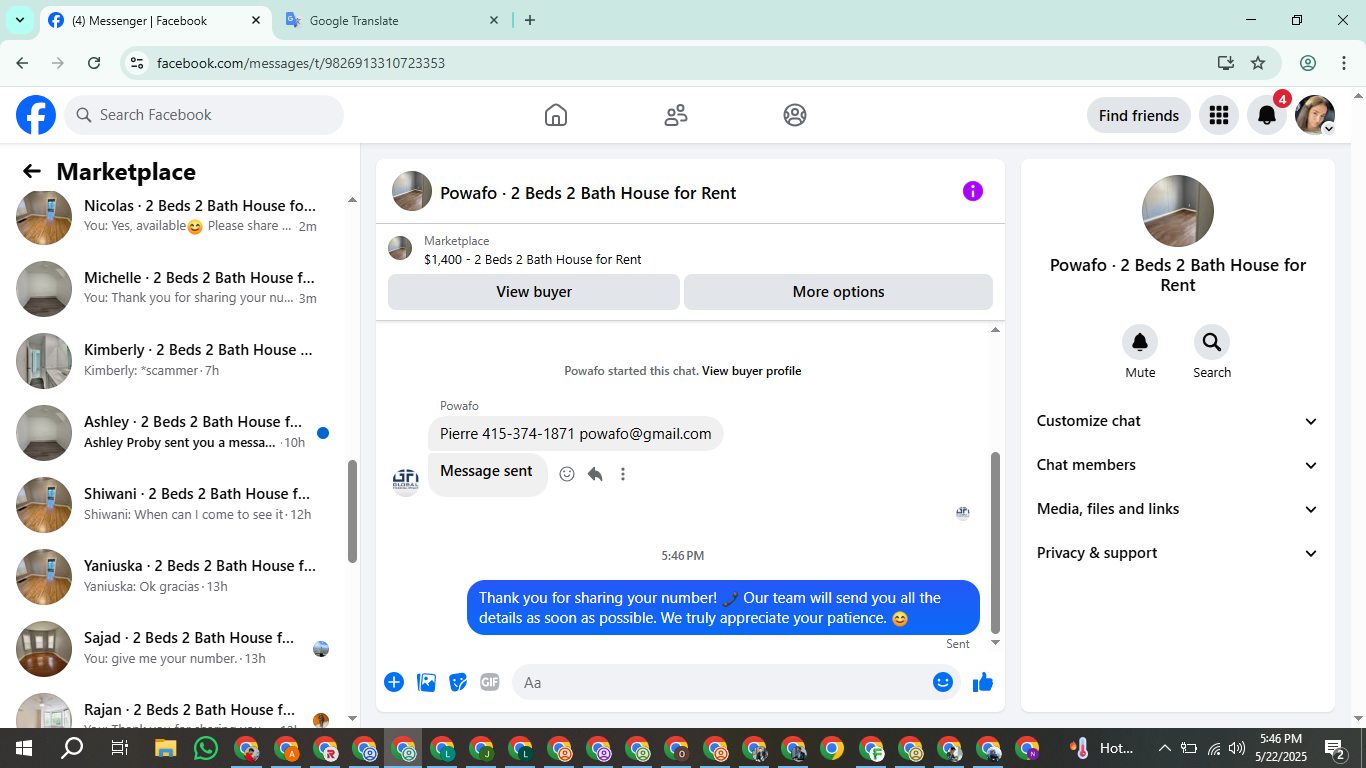Viewport: 1366px width, 768px height.
Task: Open the Facebook menu grid icon
Action: point(1218,115)
